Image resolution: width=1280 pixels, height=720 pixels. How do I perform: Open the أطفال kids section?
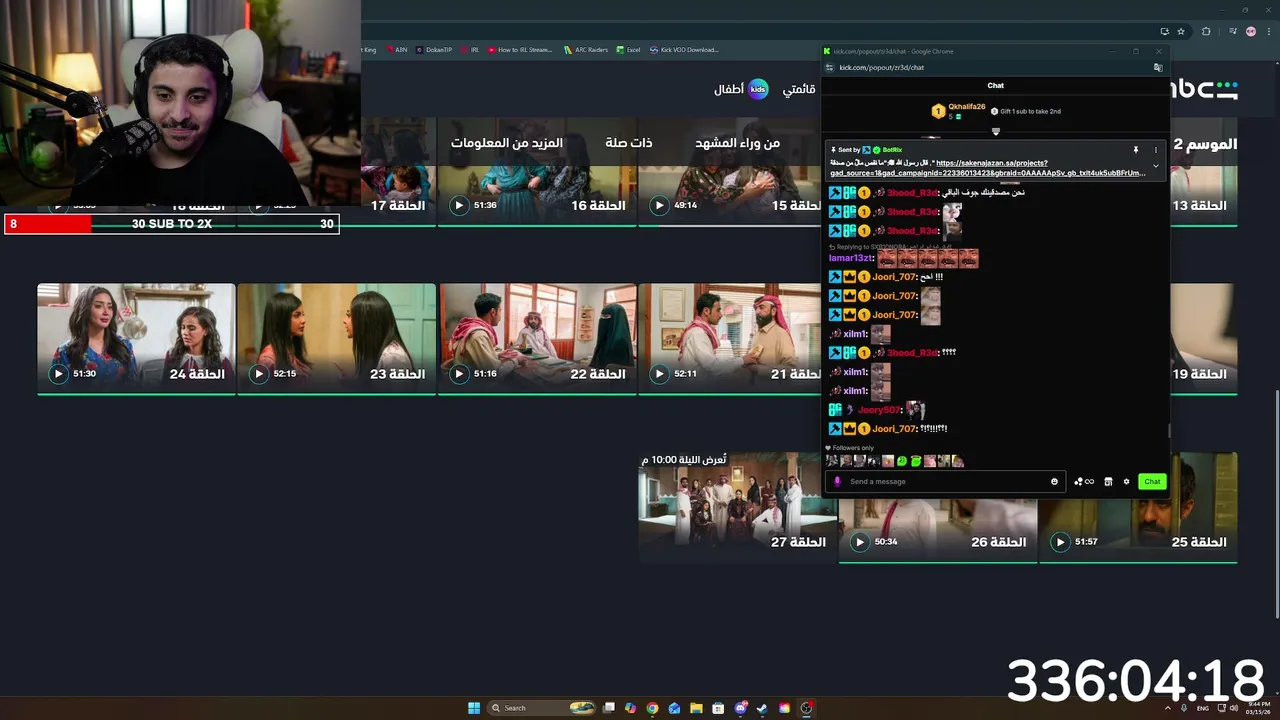pyautogui.click(x=741, y=89)
